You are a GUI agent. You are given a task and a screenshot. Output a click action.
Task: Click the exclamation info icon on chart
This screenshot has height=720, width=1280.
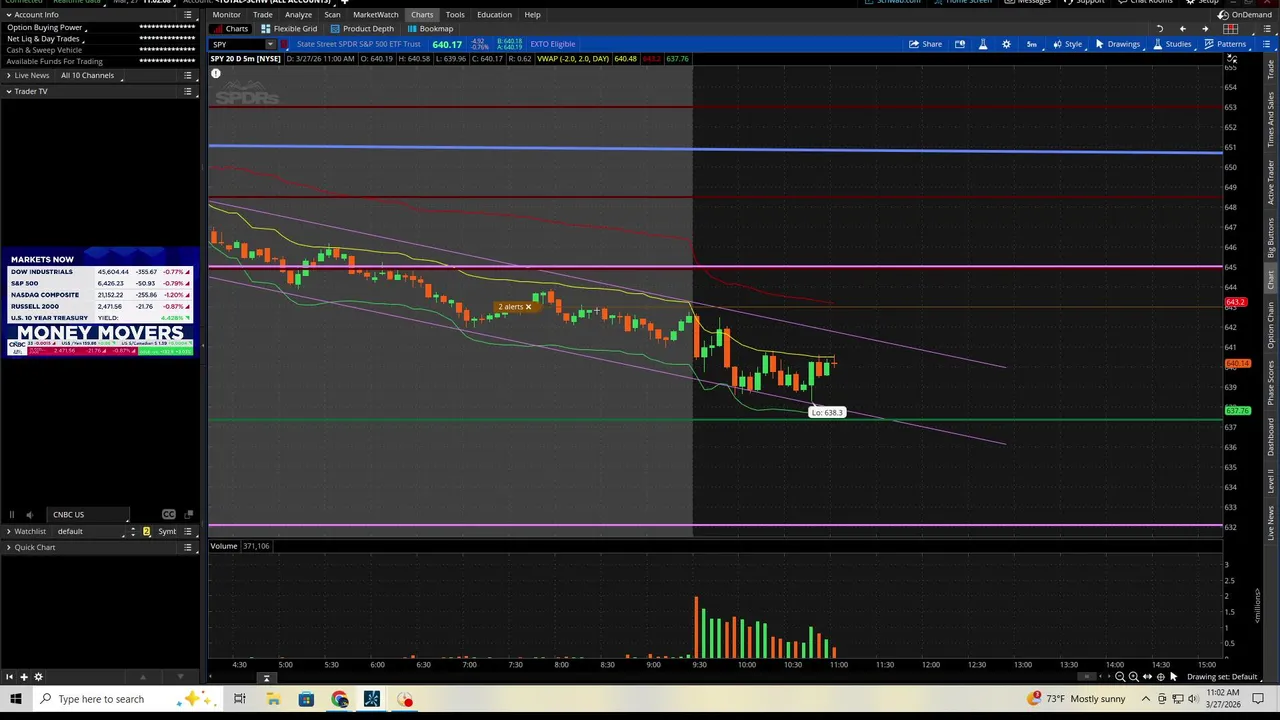[215, 74]
